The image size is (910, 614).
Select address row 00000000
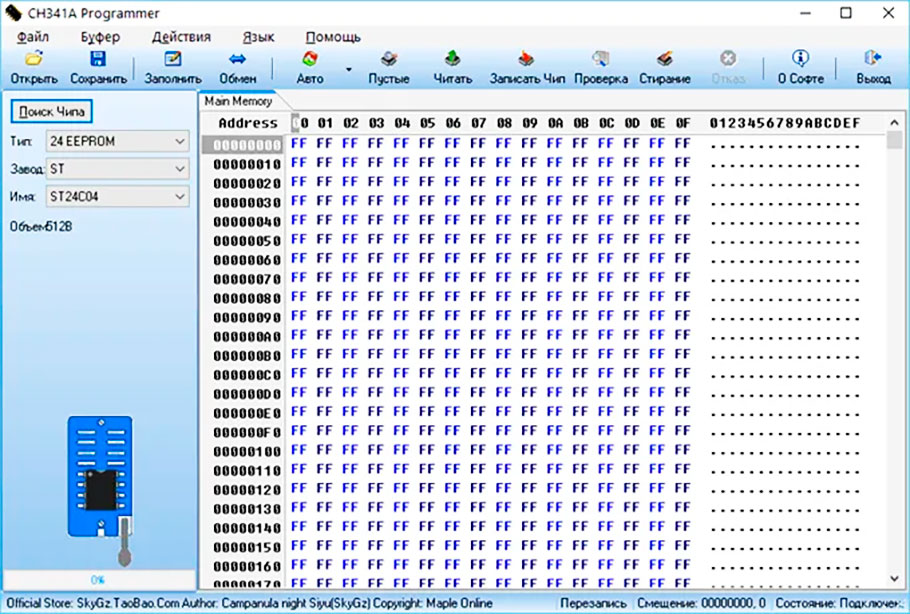247,145
